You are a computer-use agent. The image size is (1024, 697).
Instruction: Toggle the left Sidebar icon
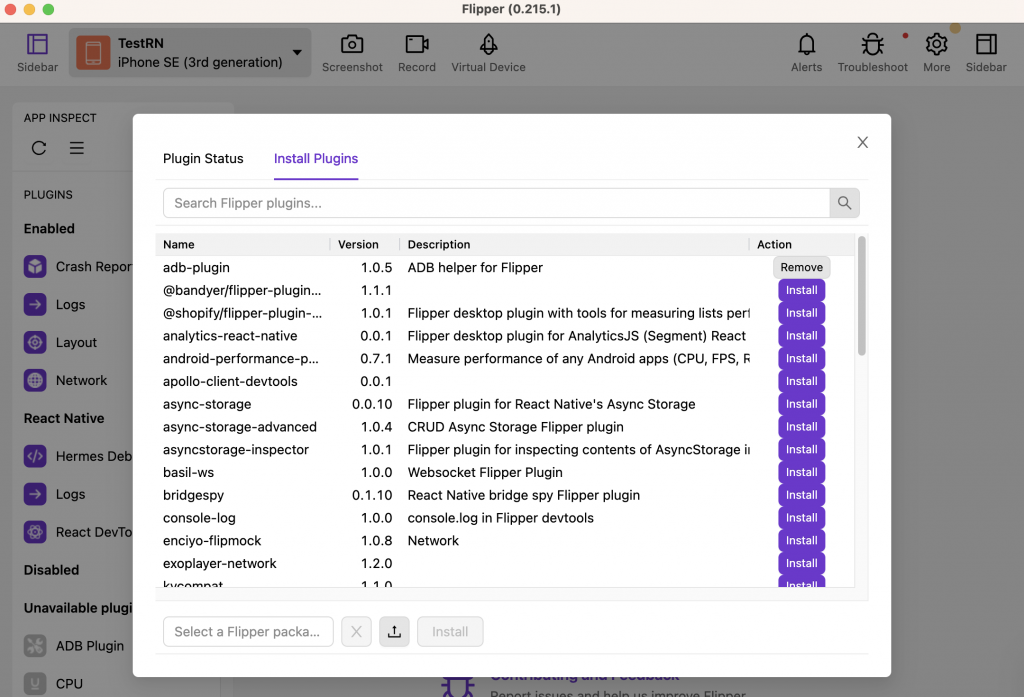point(37,45)
